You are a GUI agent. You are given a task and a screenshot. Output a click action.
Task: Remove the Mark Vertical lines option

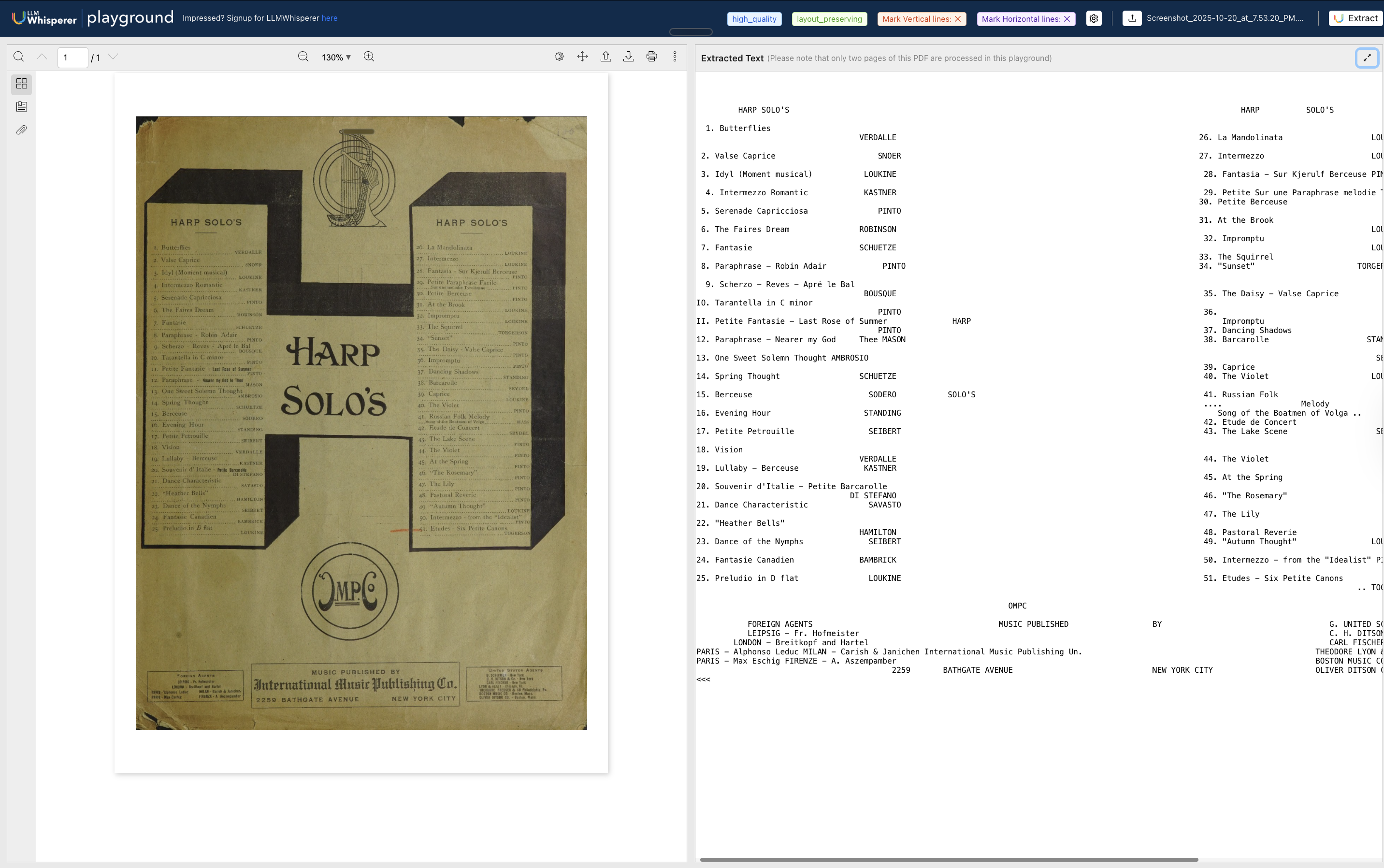(957, 19)
